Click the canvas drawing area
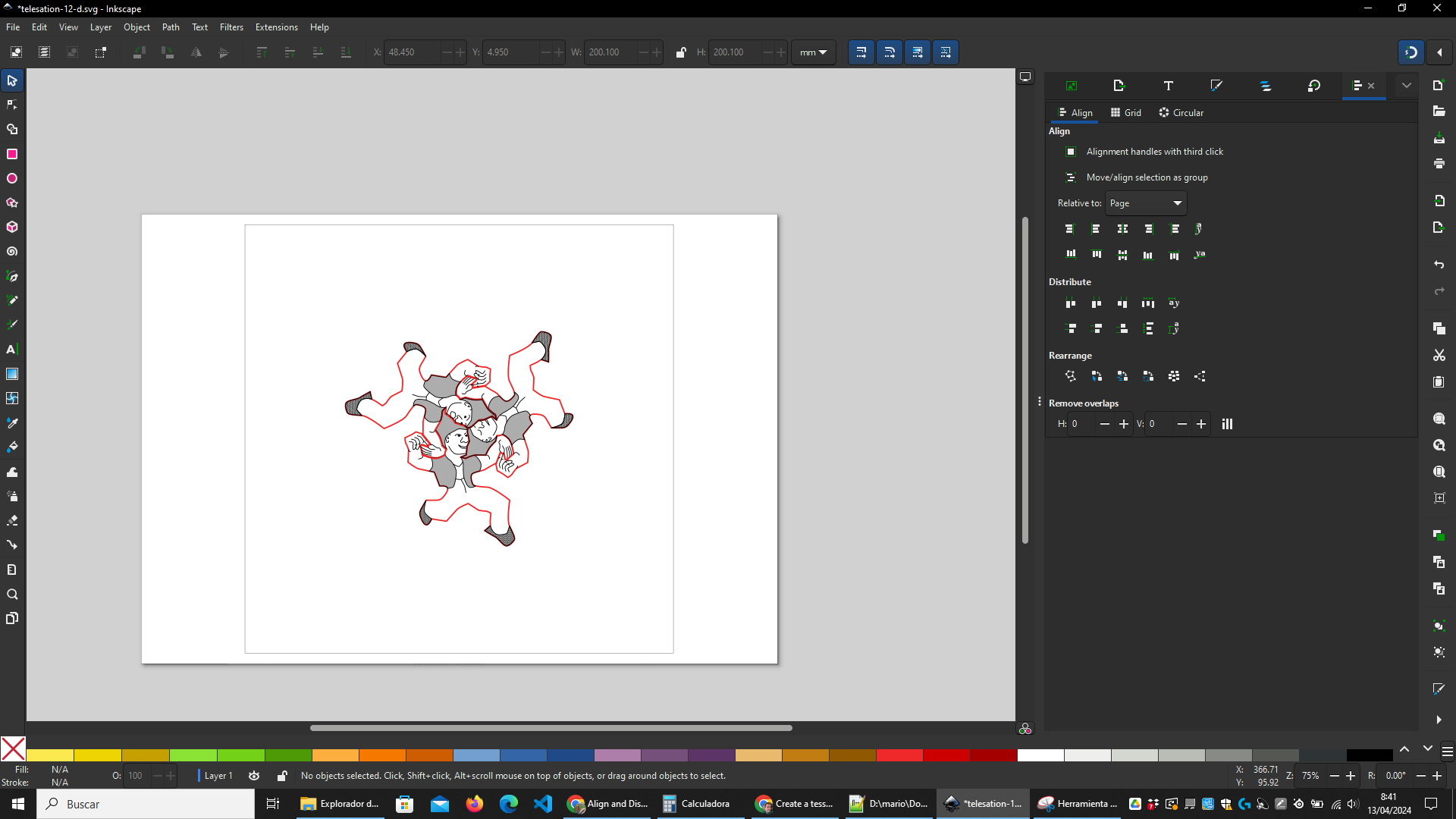Viewport: 1456px width, 819px height. 460,438
